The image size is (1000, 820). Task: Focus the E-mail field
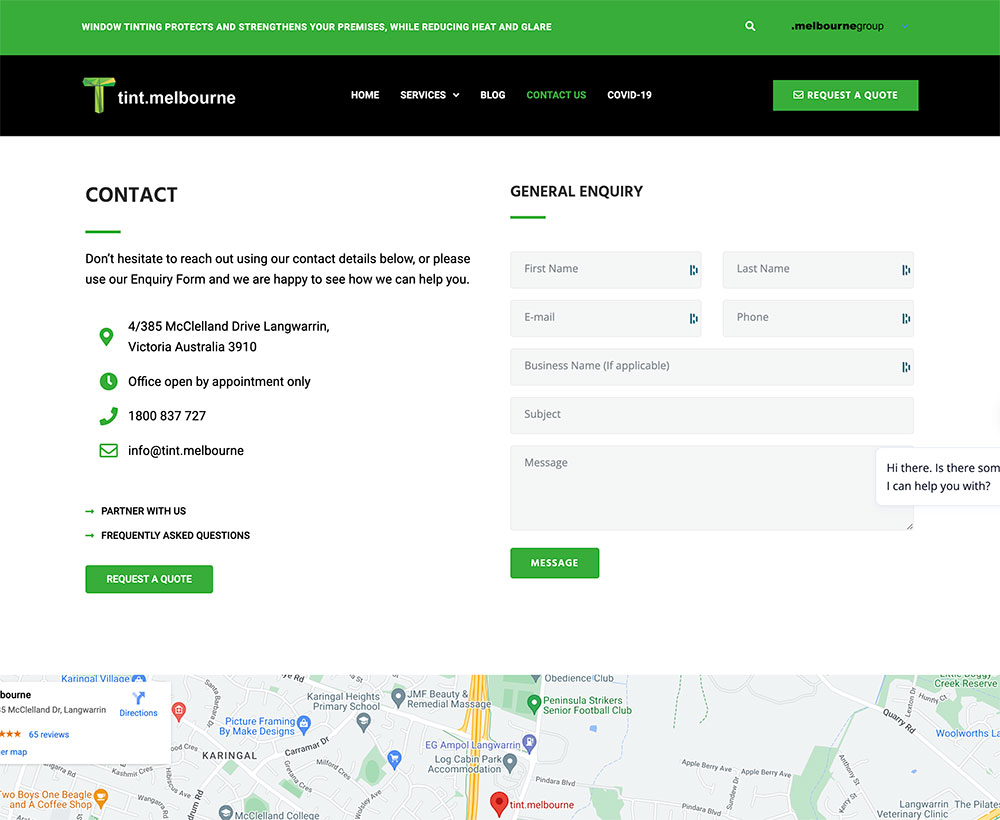click(x=605, y=318)
